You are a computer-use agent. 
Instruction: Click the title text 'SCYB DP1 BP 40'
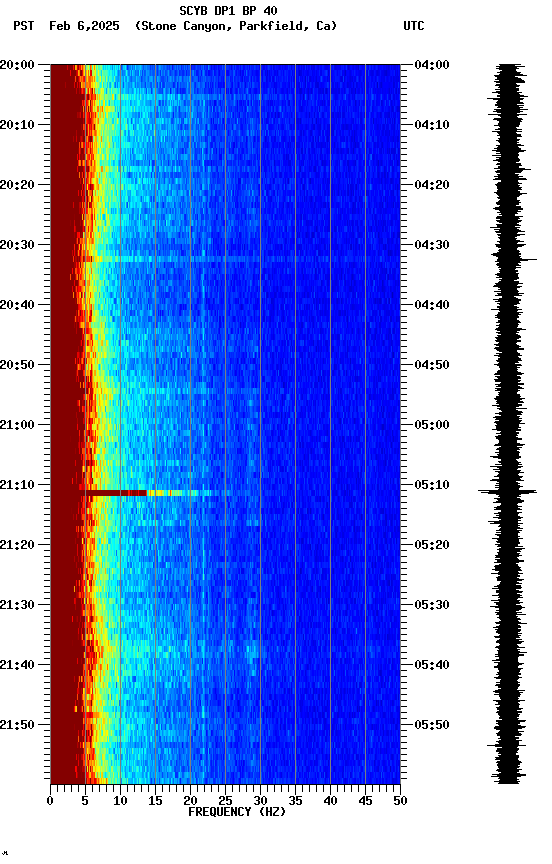pyautogui.click(x=228, y=11)
